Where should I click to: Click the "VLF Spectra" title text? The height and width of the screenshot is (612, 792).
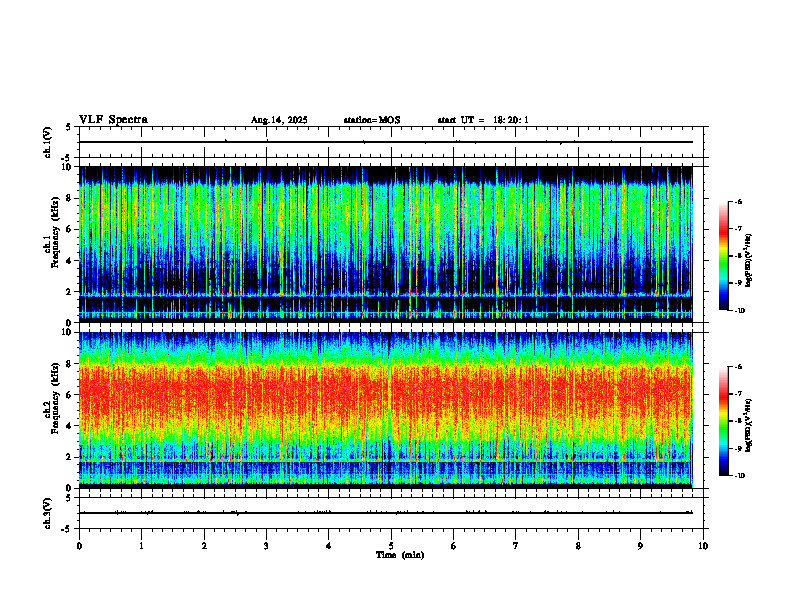click(x=113, y=120)
